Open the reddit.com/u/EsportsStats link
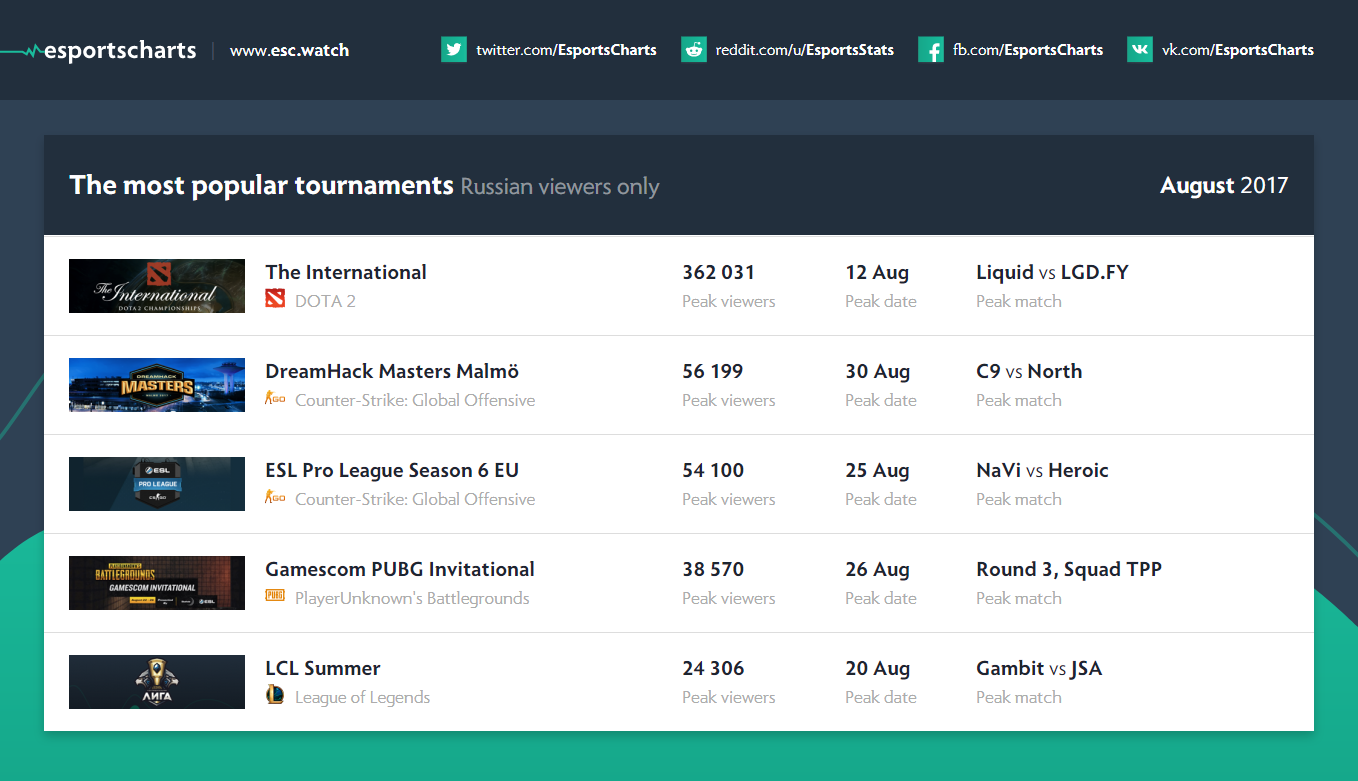 [x=805, y=49]
